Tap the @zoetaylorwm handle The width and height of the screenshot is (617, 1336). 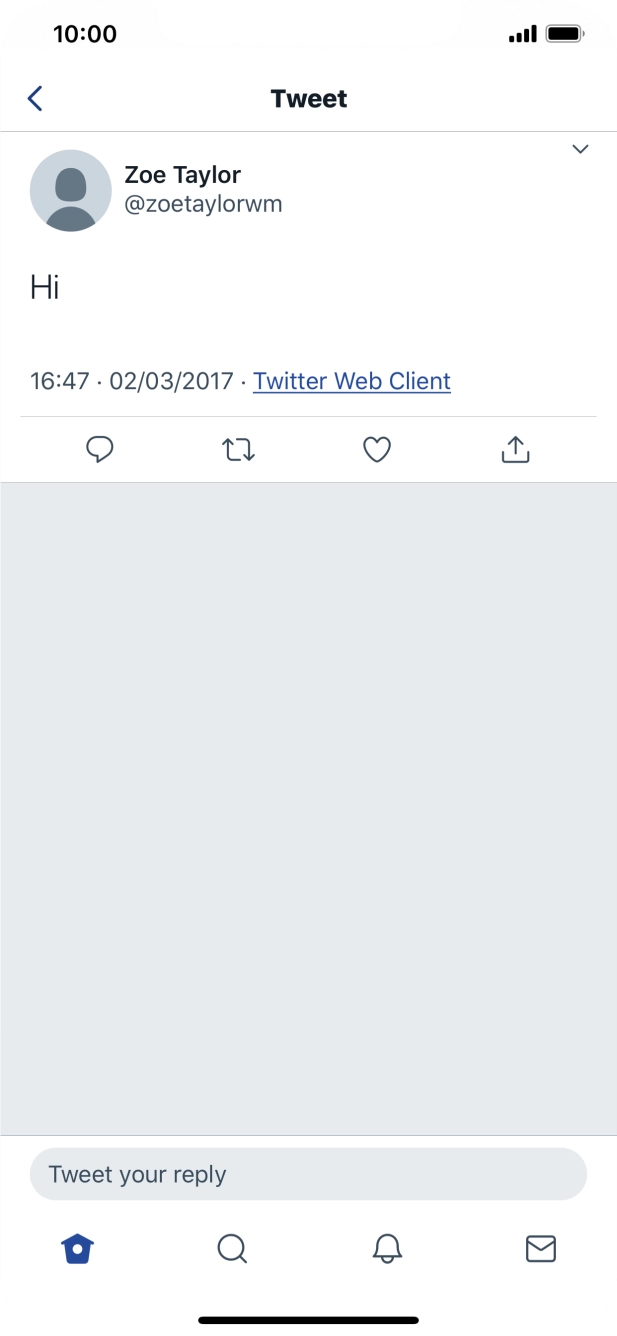[x=203, y=204]
